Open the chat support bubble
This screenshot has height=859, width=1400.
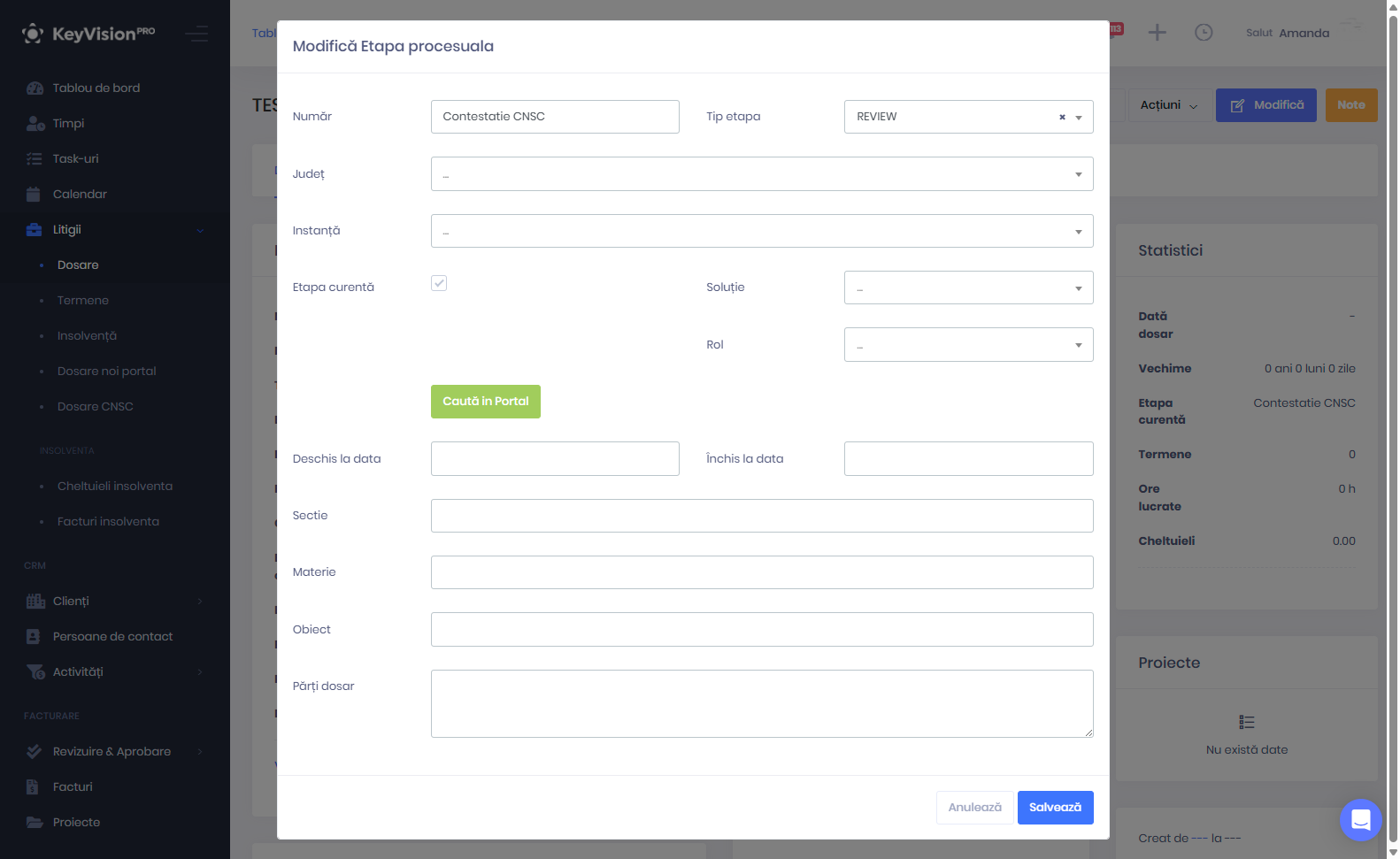click(1361, 820)
